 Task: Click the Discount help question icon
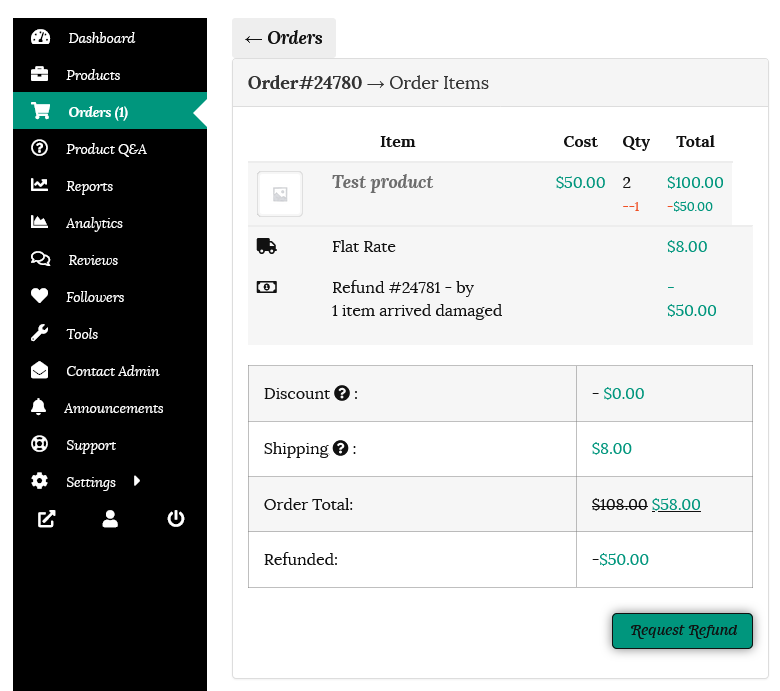[342, 394]
